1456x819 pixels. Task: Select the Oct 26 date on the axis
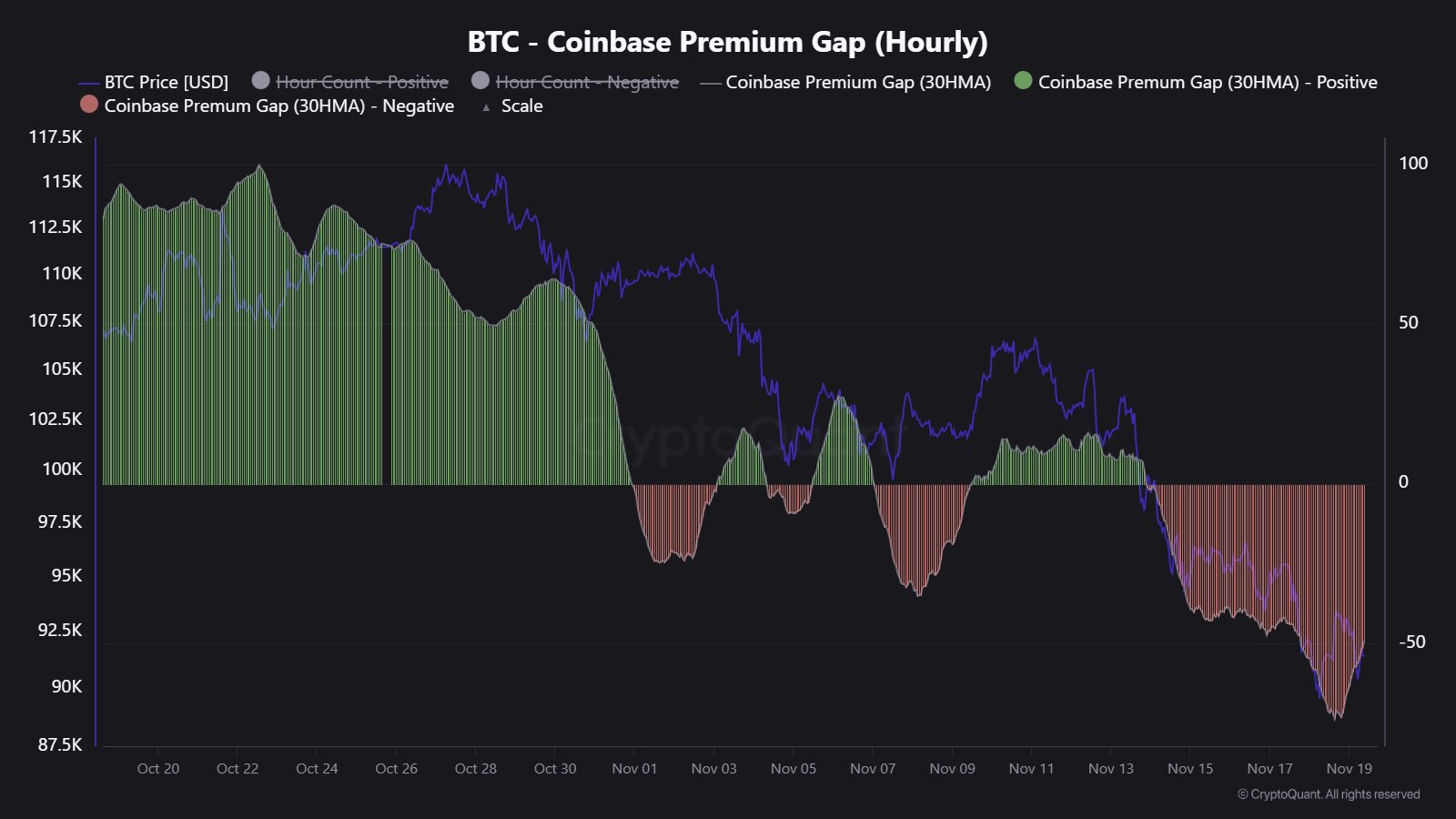(396, 769)
